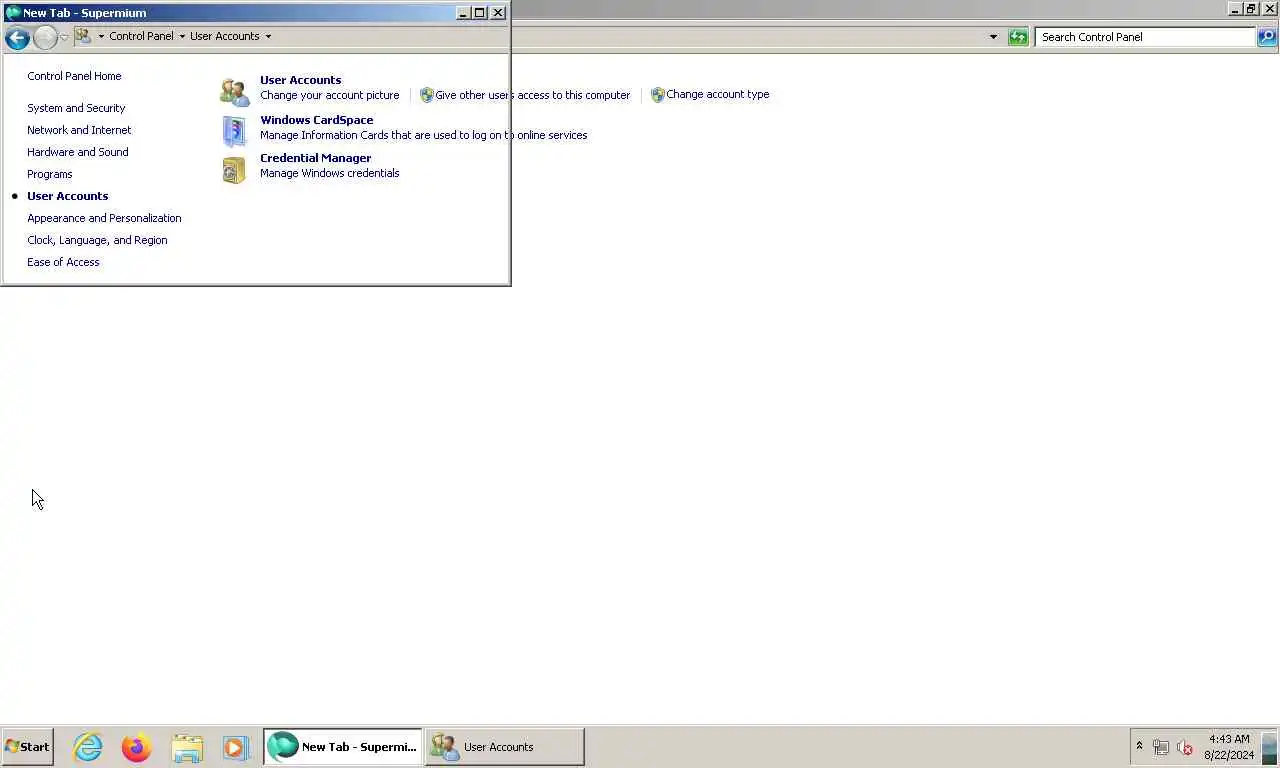Open Clock, Language, and Region category

97,240
